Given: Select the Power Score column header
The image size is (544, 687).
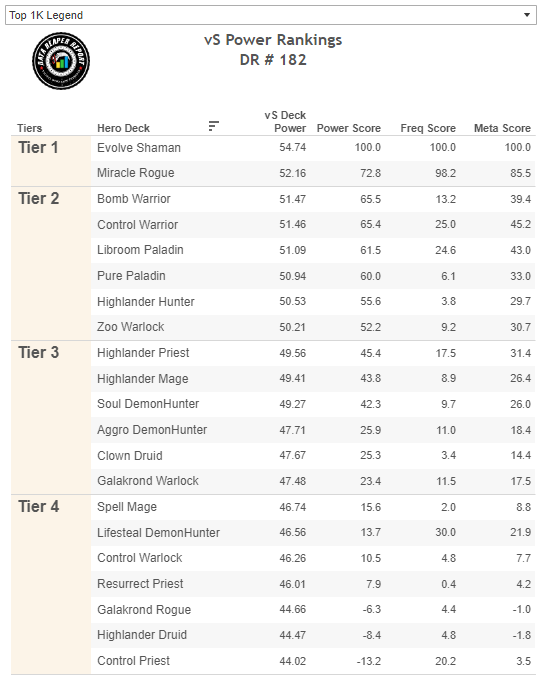Looking at the screenshot, I should [x=349, y=128].
